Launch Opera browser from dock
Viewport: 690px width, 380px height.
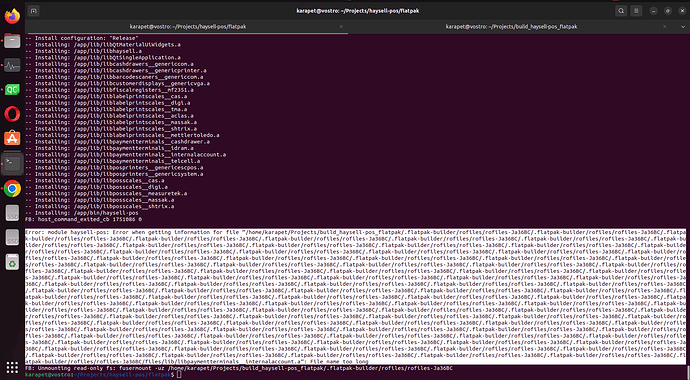[12, 114]
